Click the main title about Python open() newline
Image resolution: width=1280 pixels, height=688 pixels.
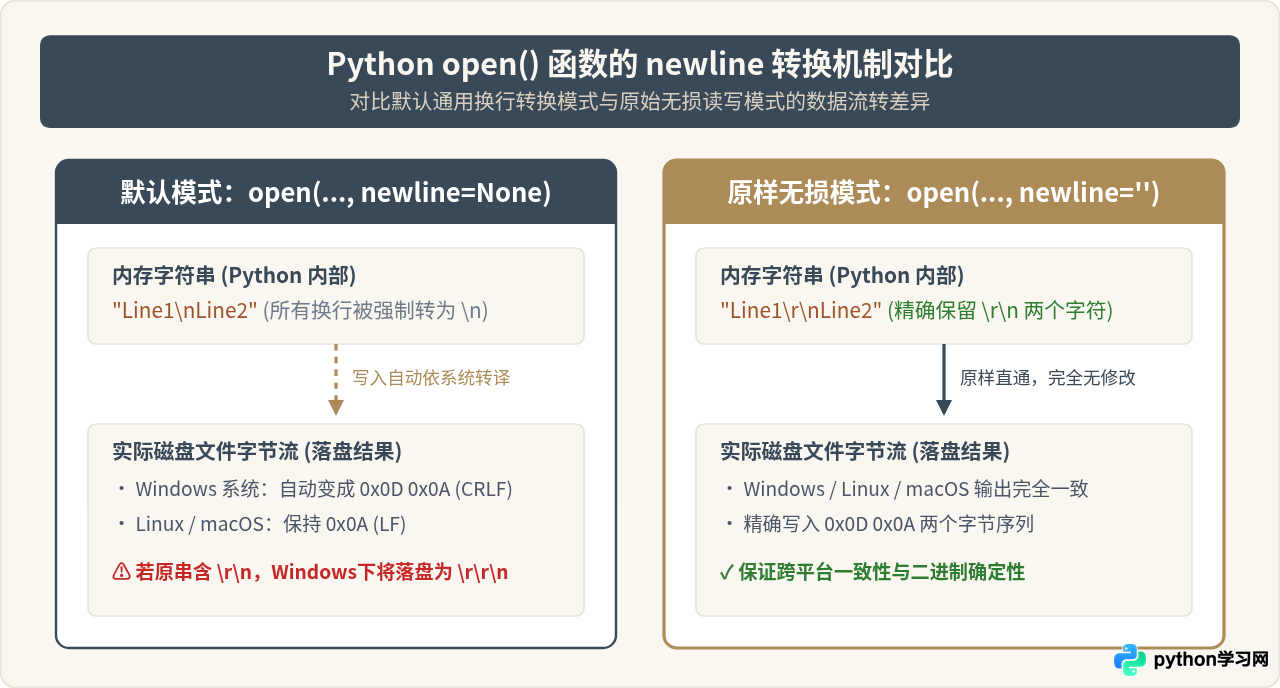click(x=640, y=65)
